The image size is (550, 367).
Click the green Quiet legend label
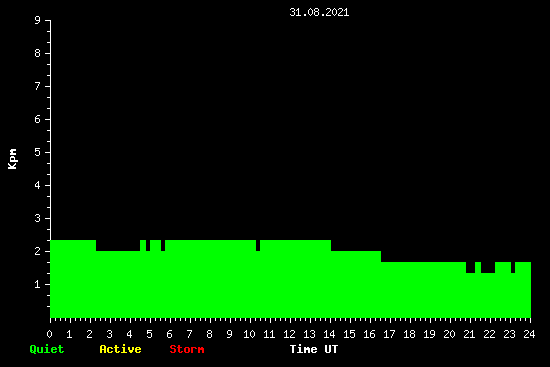click(47, 349)
